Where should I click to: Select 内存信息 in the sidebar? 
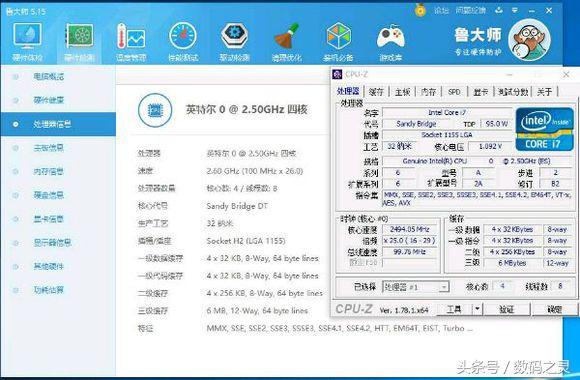(x=48, y=171)
